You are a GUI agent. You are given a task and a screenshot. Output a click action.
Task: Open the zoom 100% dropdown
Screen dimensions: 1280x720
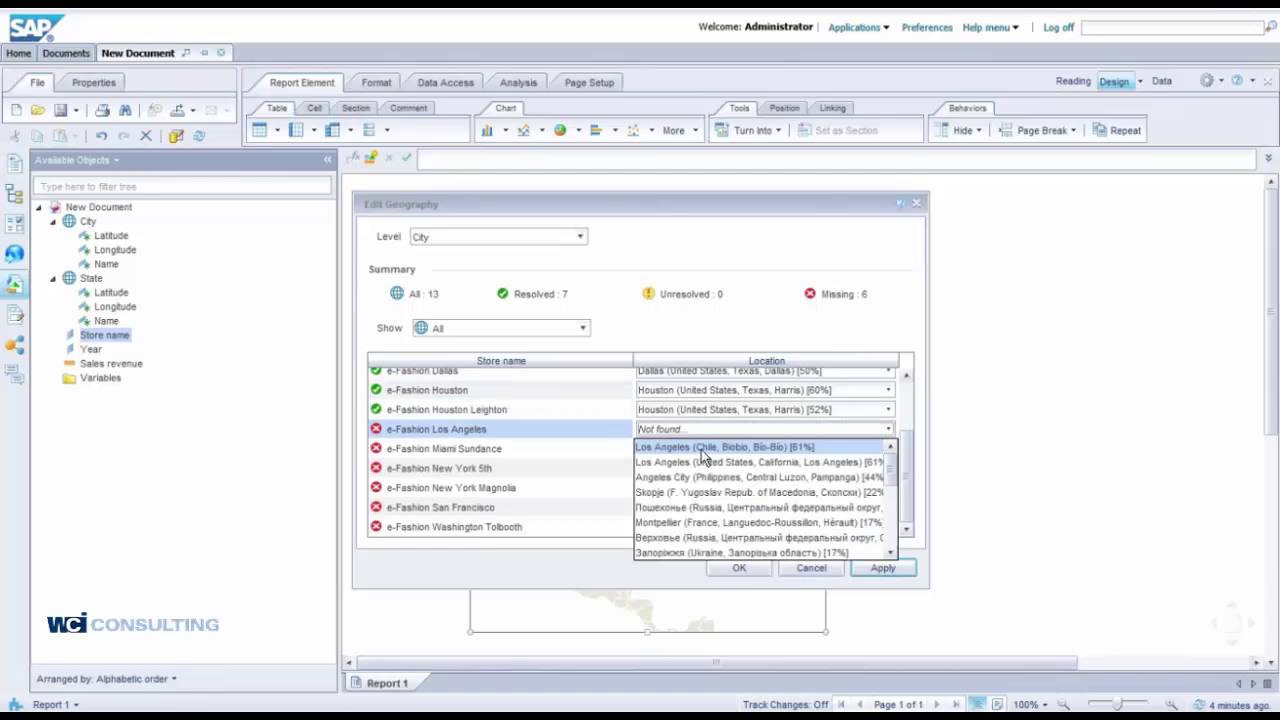point(1031,705)
